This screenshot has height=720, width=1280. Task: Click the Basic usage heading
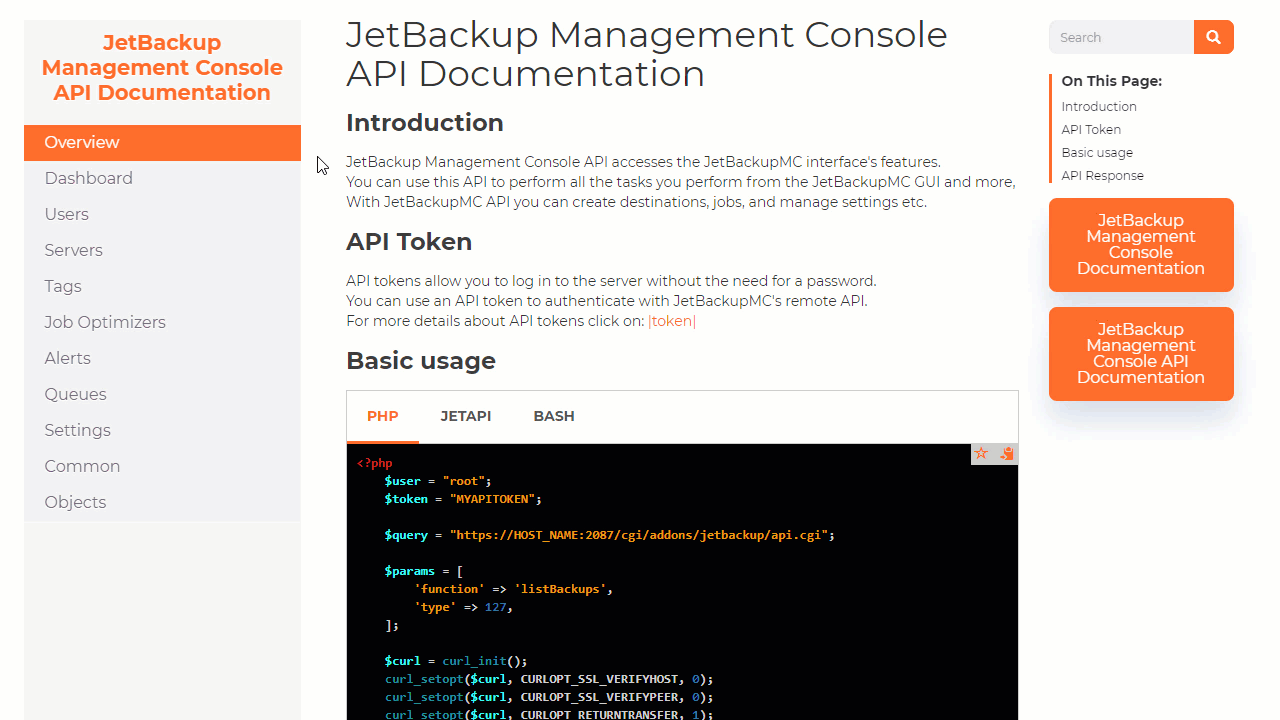421,361
